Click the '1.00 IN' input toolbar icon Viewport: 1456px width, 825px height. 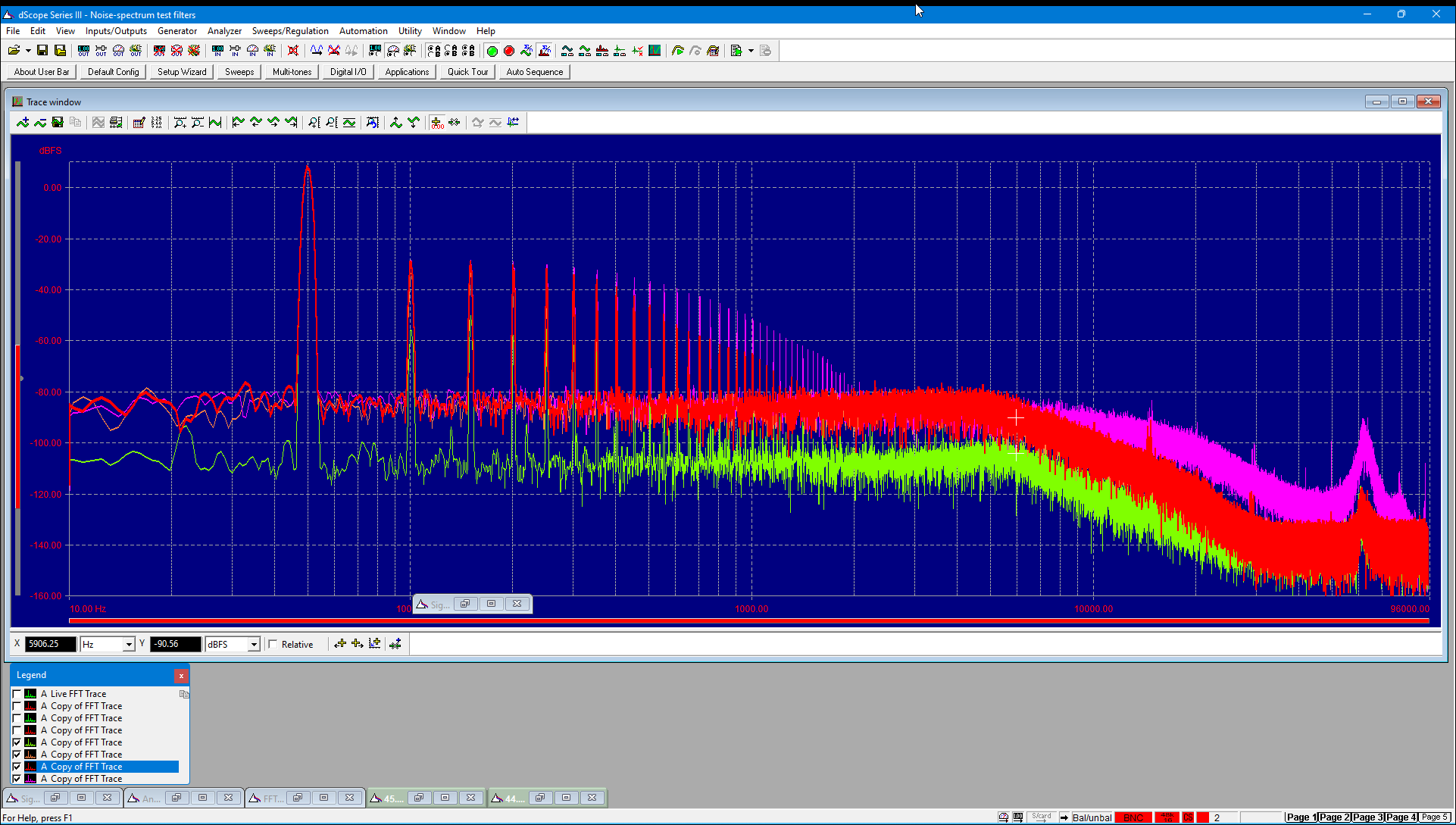tap(217, 51)
